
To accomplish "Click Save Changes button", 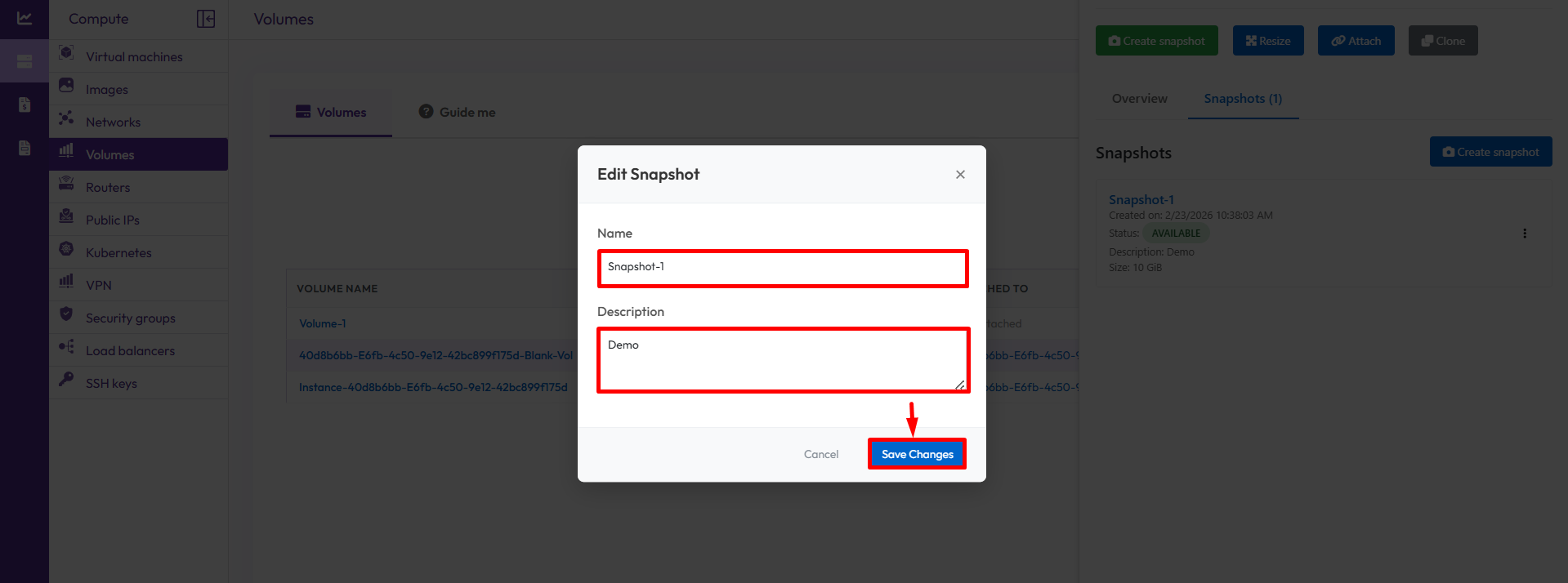I will [917, 454].
